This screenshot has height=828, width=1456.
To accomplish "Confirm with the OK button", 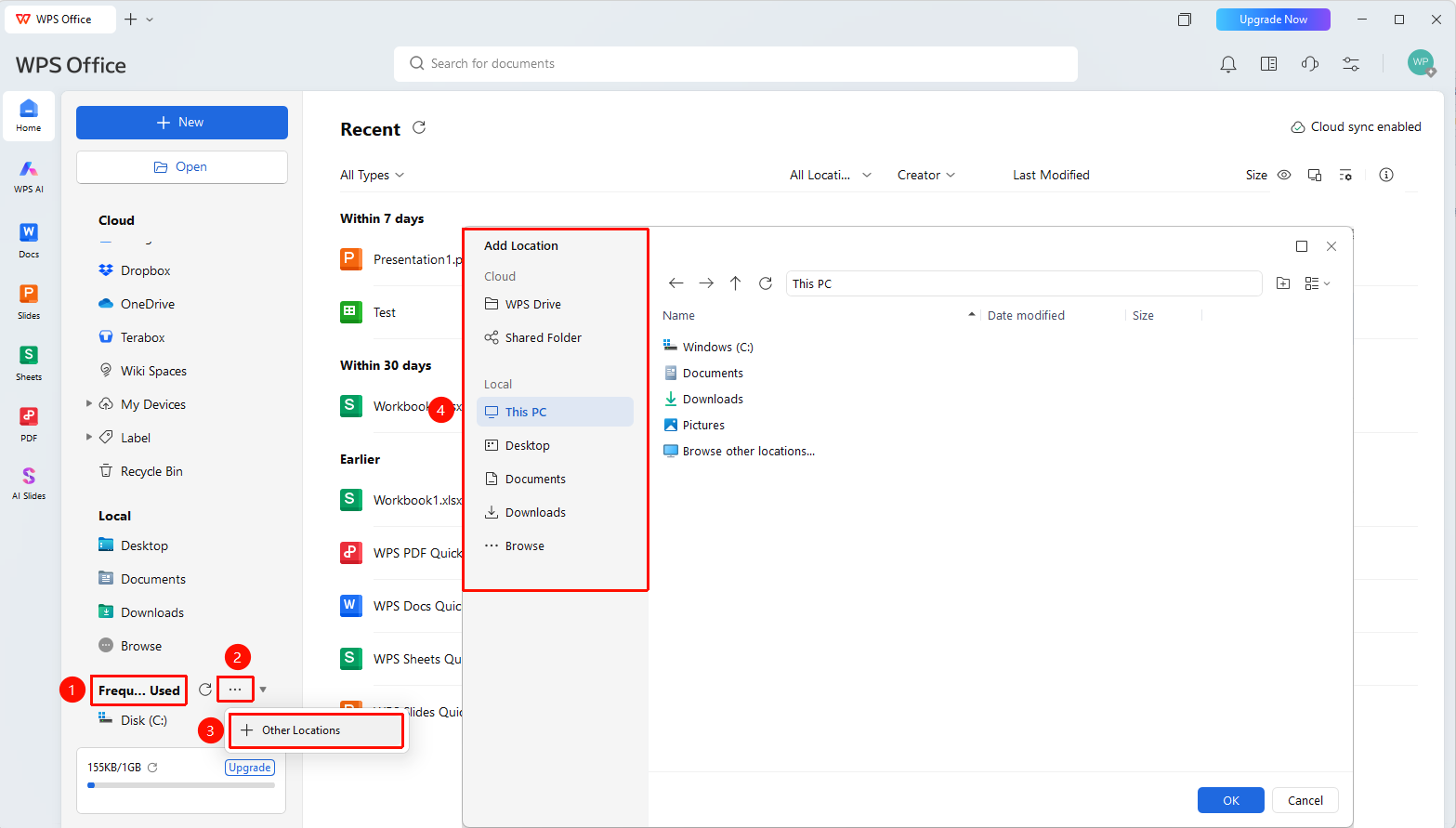I will point(1231,800).
